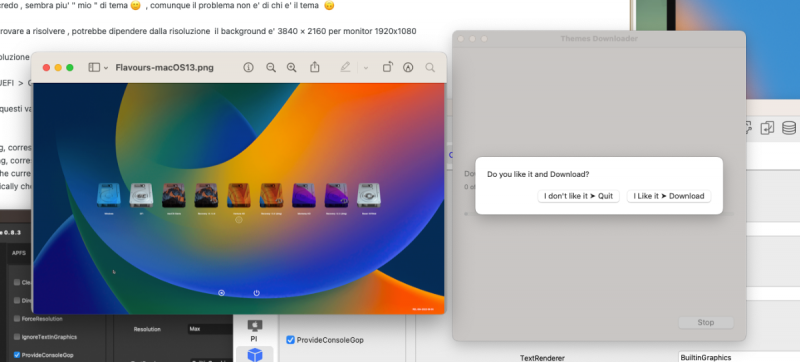Show the image info inspector in Preview

[x=248, y=67]
